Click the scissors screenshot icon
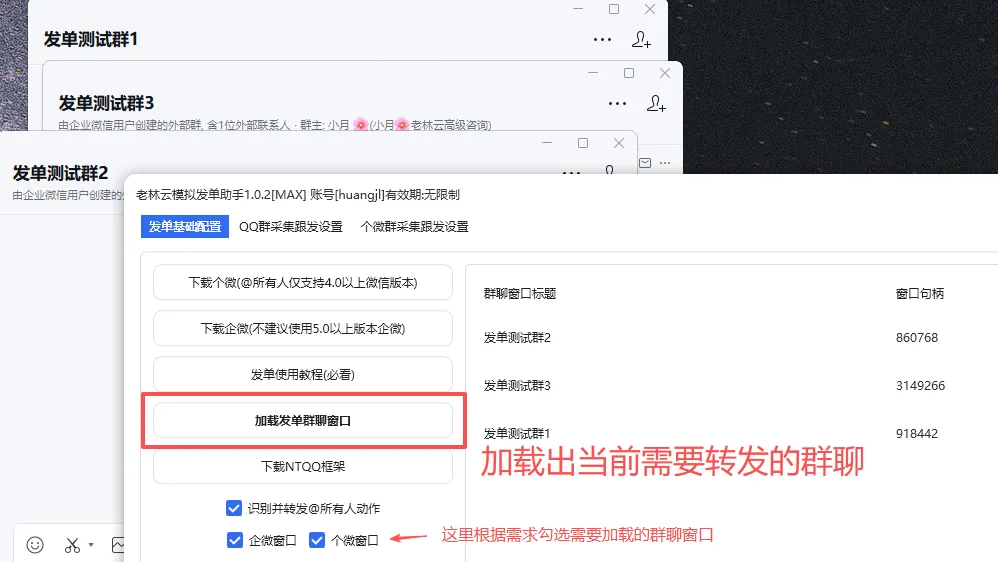The height and width of the screenshot is (562, 998). pyautogui.click(x=73, y=545)
